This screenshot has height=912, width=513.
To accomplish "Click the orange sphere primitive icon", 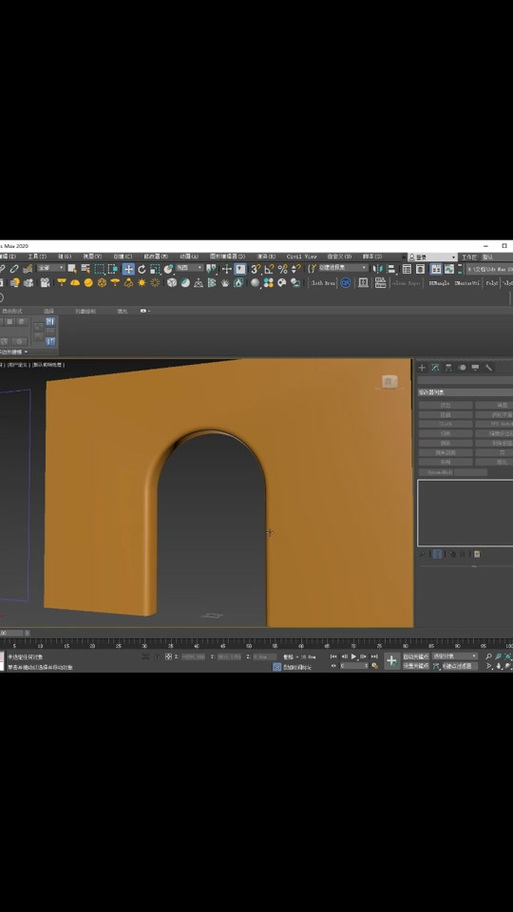I will pos(88,283).
